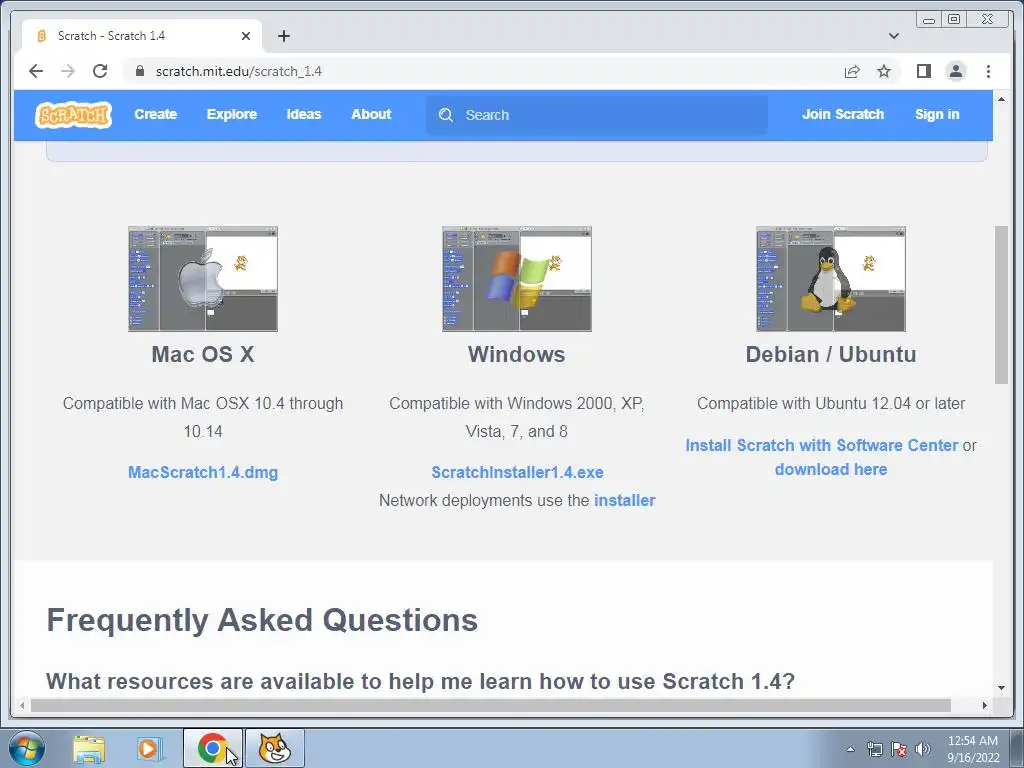This screenshot has width=1024, height=768.
Task: Open the Create menu item
Action: point(155,114)
